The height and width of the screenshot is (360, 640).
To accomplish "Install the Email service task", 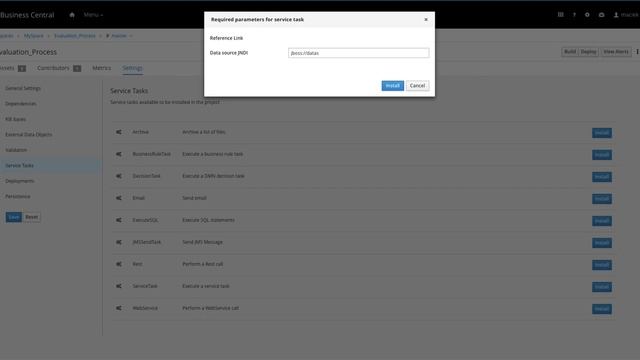I will tap(602, 199).
